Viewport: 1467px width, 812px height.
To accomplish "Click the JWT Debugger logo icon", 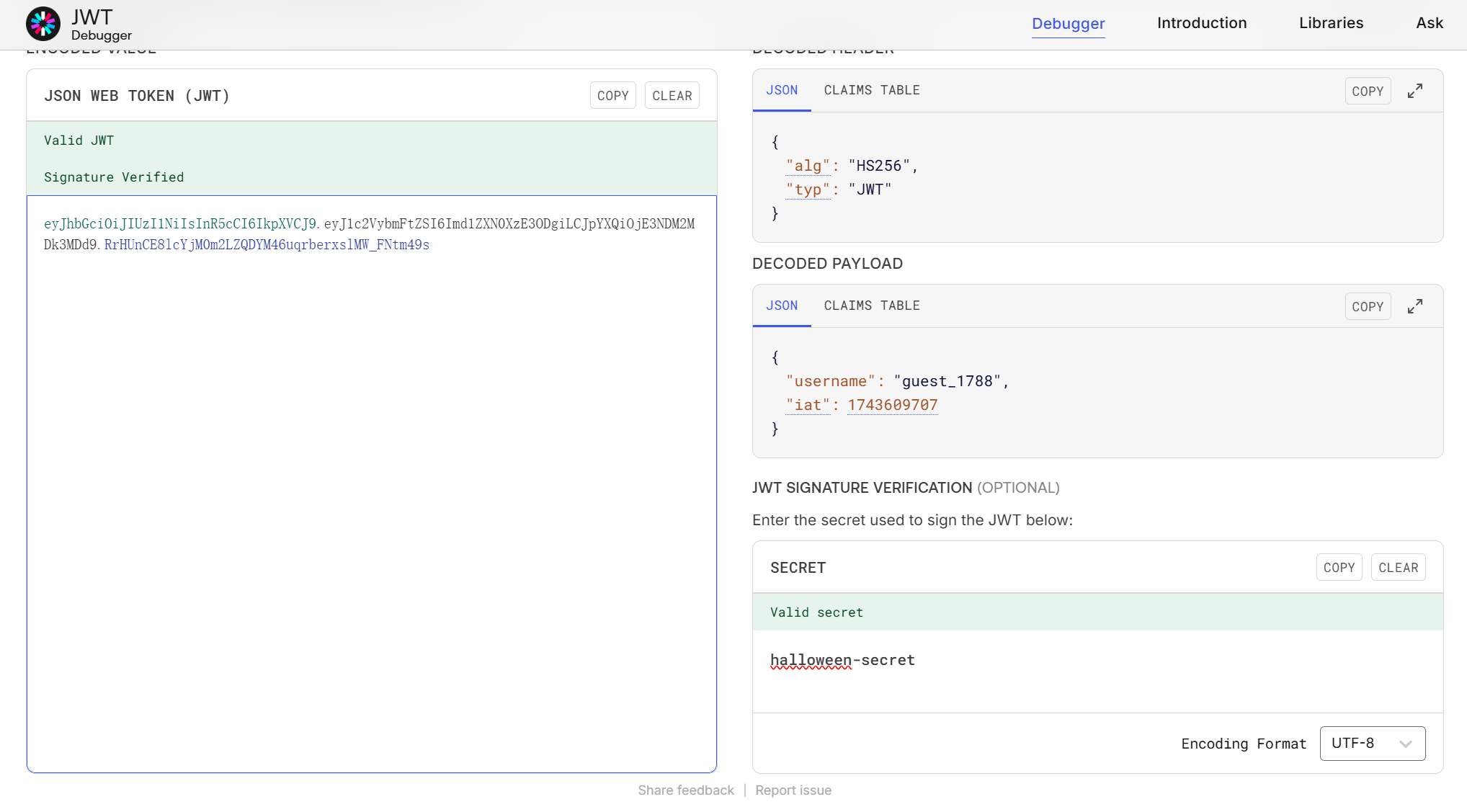I will (x=43, y=24).
